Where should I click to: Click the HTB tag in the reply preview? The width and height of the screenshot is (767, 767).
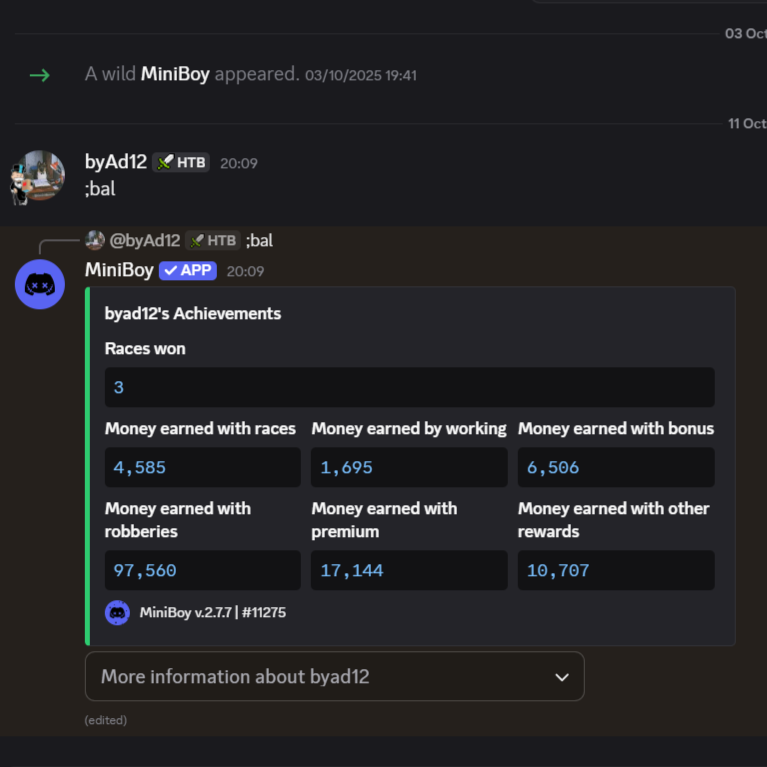pyautogui.click(x=213, y=240)
